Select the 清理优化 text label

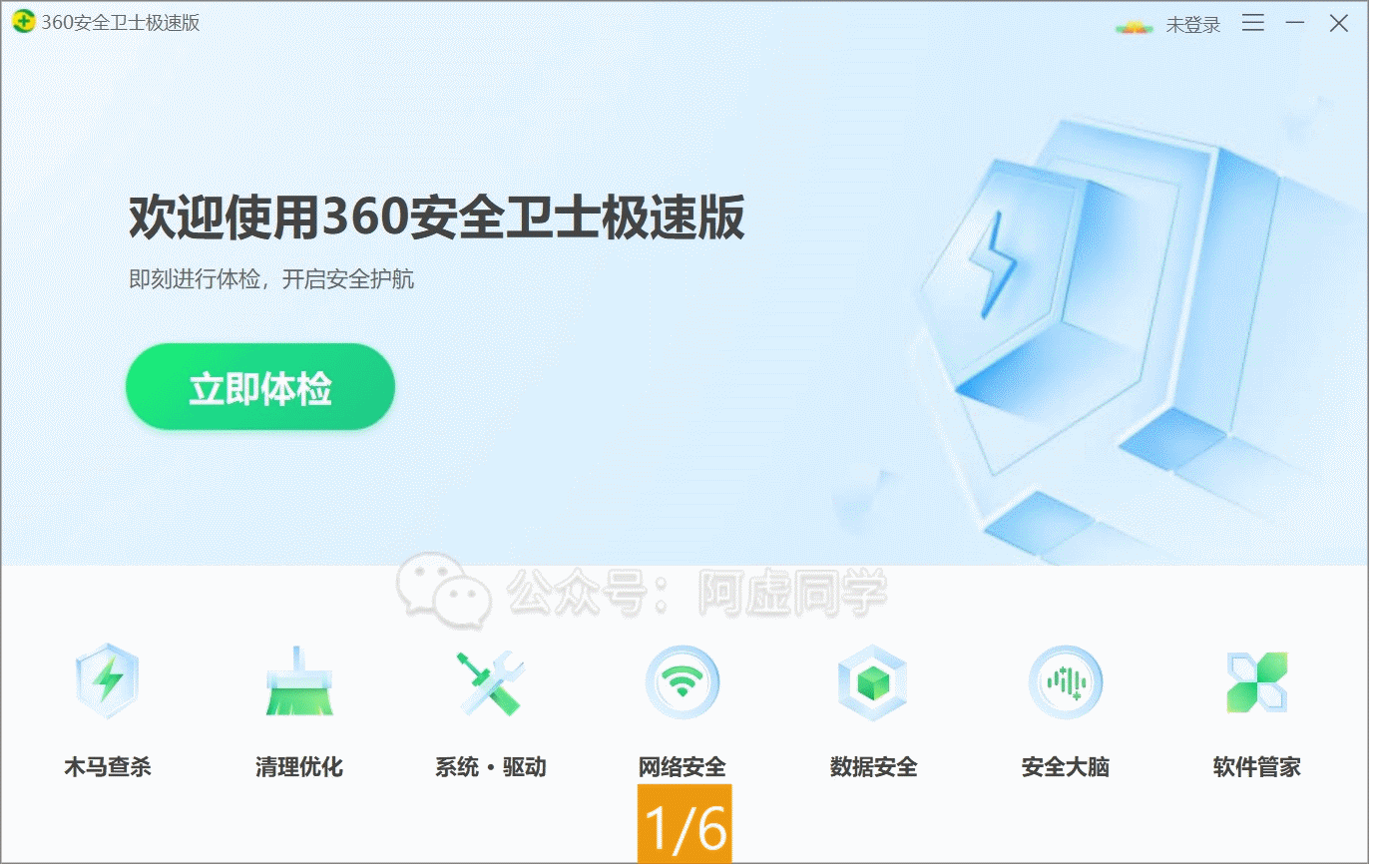(x=299, y=766)
